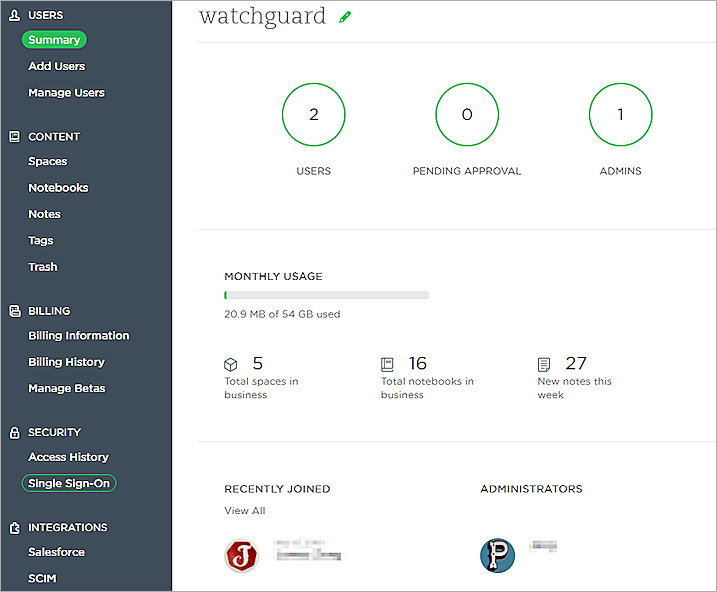
Task: Click the Pending Approval circle showing 0
Action: point(467,115)
